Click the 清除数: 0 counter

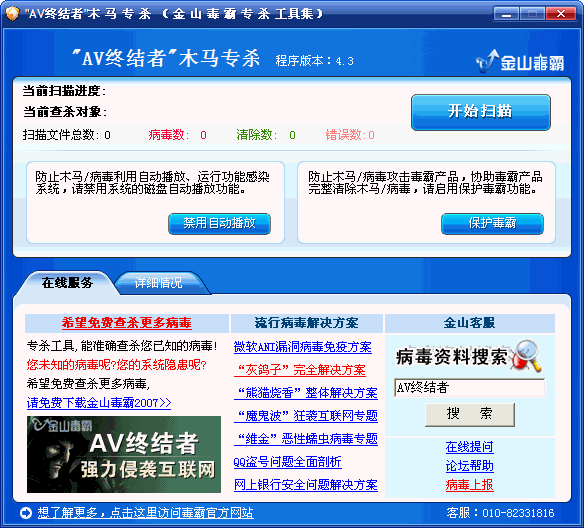pyautogui.click(x=266, y=135)
